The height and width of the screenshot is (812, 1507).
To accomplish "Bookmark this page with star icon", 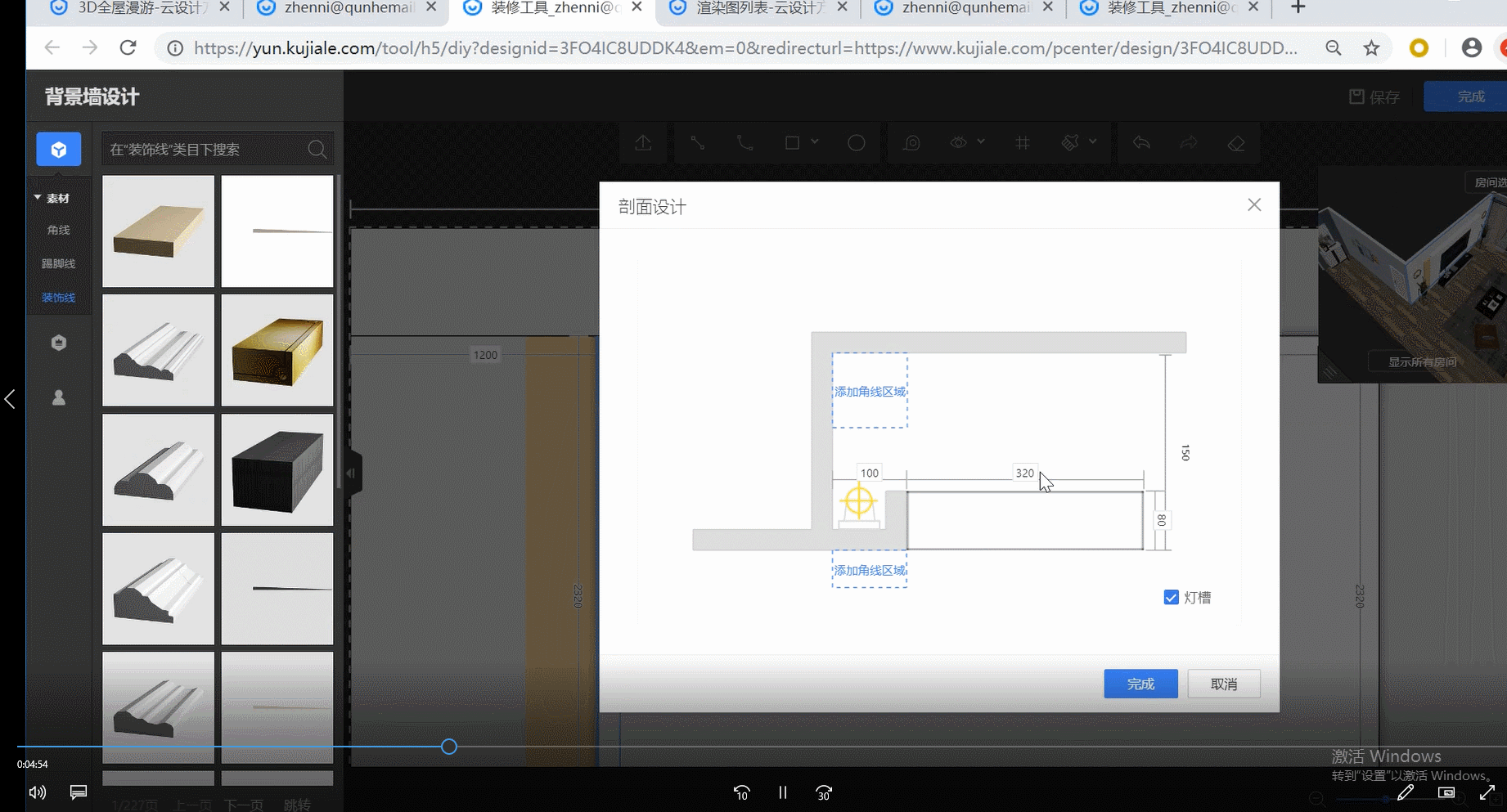I will tap(1372, 48).
